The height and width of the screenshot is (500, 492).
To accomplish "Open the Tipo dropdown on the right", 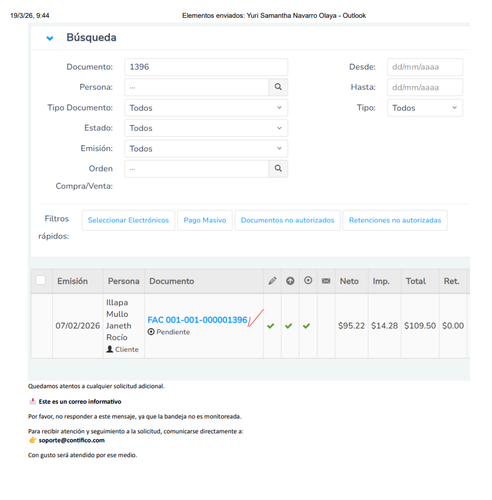I will 425,108.
